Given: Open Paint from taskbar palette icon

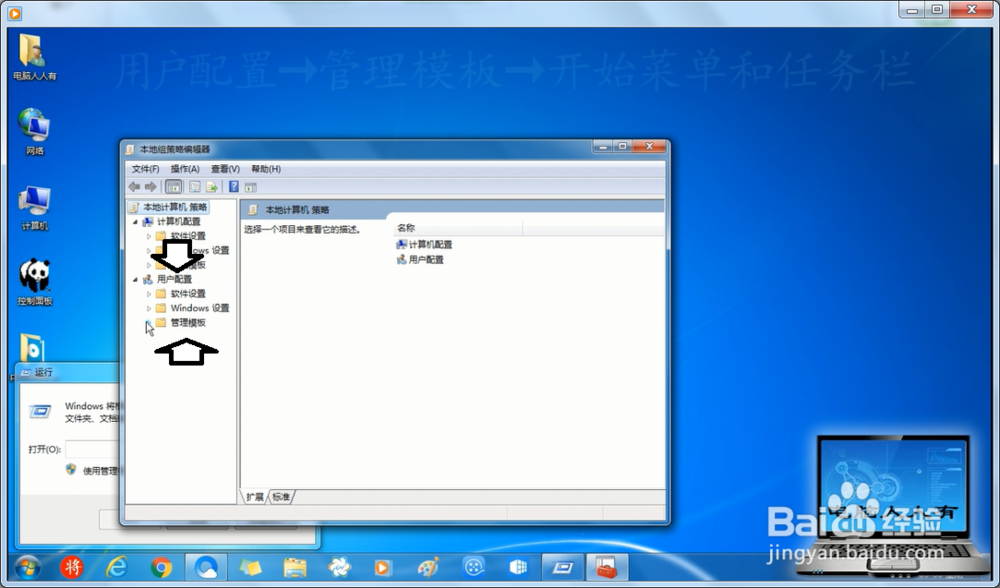Looking at the screenshot, I should [x=428, y=567].
